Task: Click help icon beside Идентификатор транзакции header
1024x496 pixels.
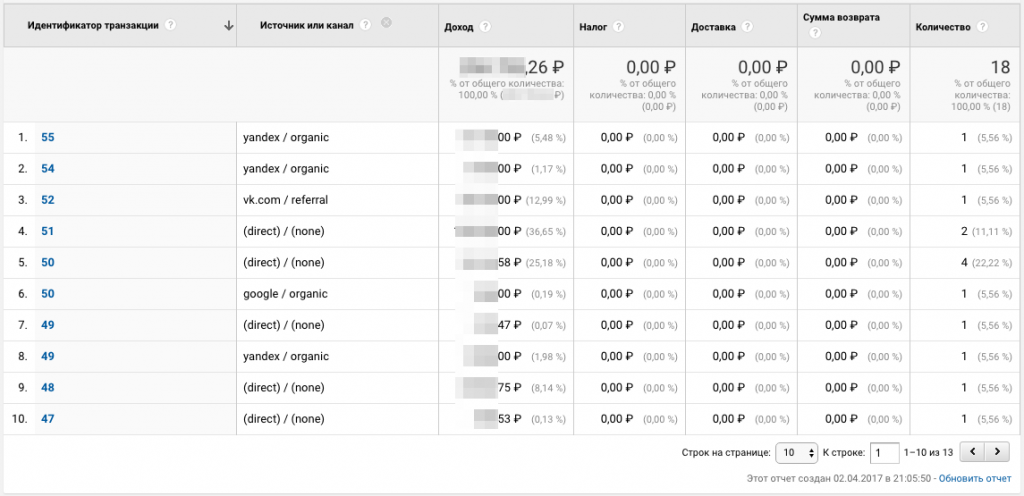Action: click(x=171, y=25)
